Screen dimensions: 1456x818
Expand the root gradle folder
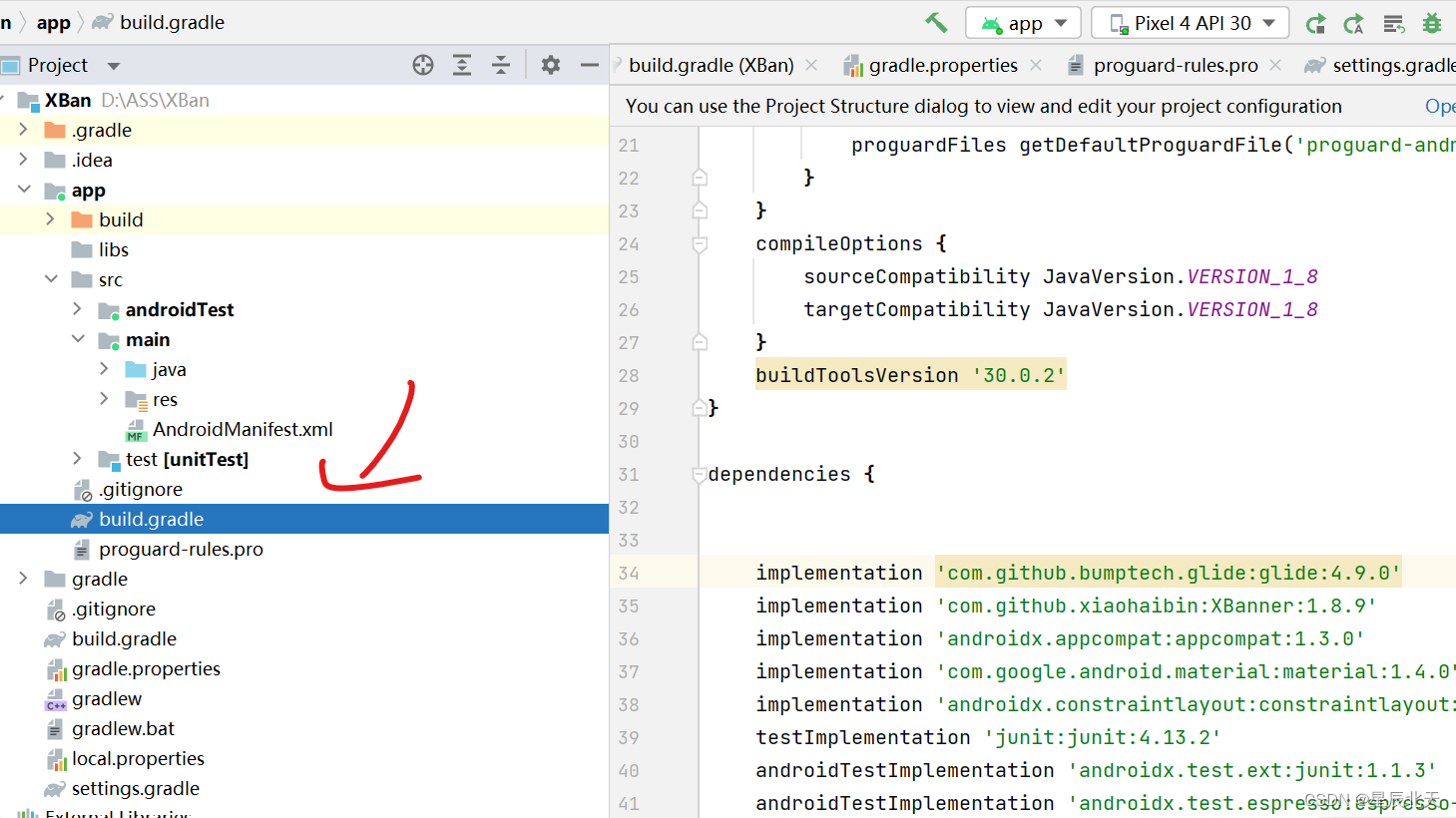coord(24,579)
